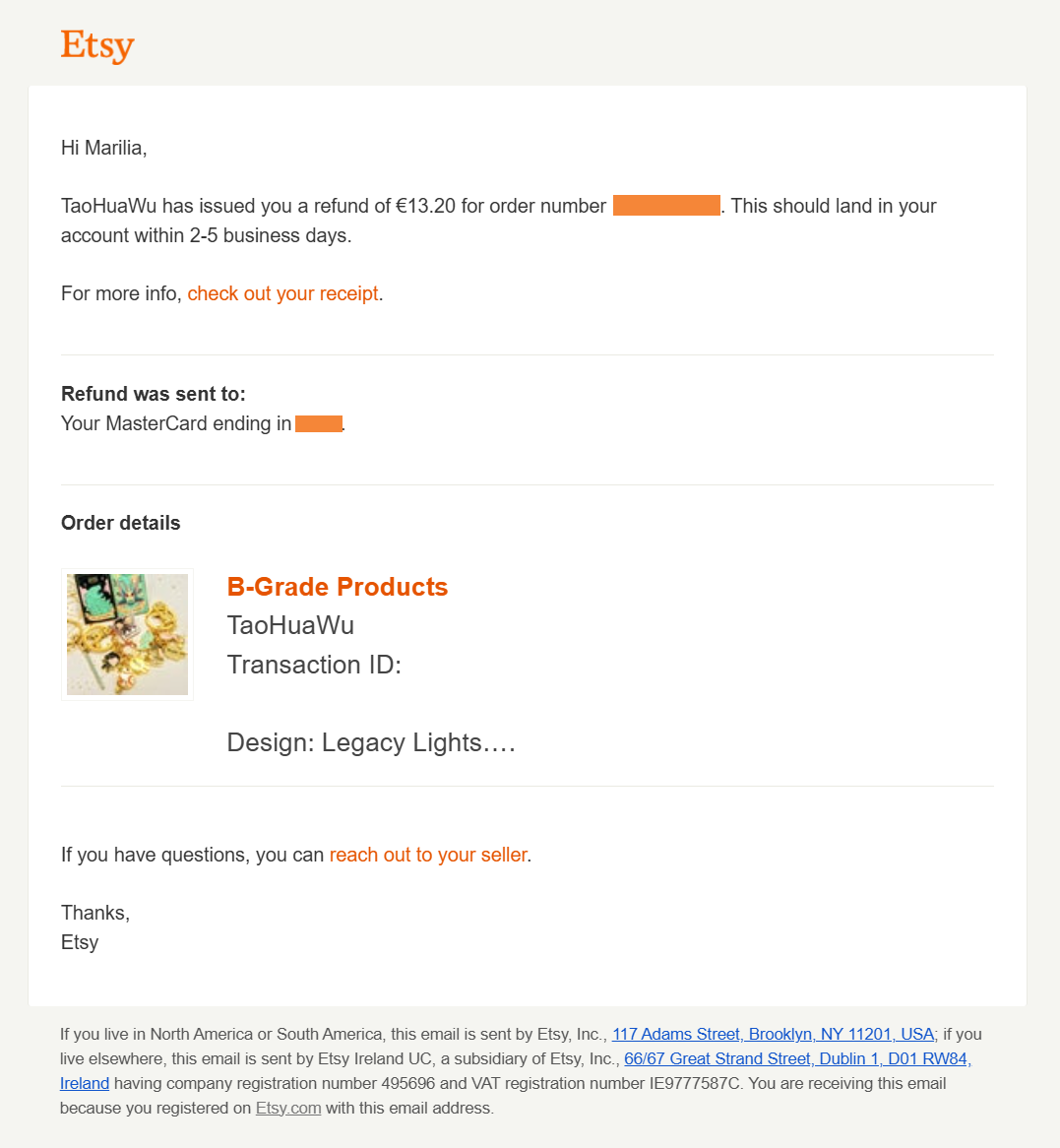The height and width of the screenshot is (1148, 1060).
Task: Click the redacted order number block
Action: 666,206
